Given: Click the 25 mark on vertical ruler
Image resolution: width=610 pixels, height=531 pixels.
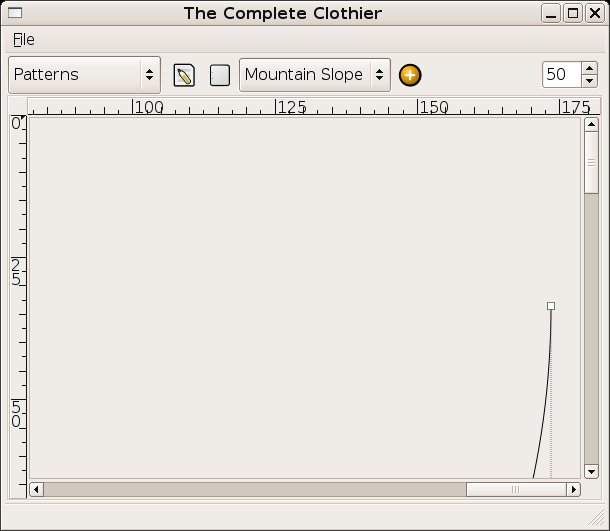Looking at the screenshot, I should tap(16, 272).
